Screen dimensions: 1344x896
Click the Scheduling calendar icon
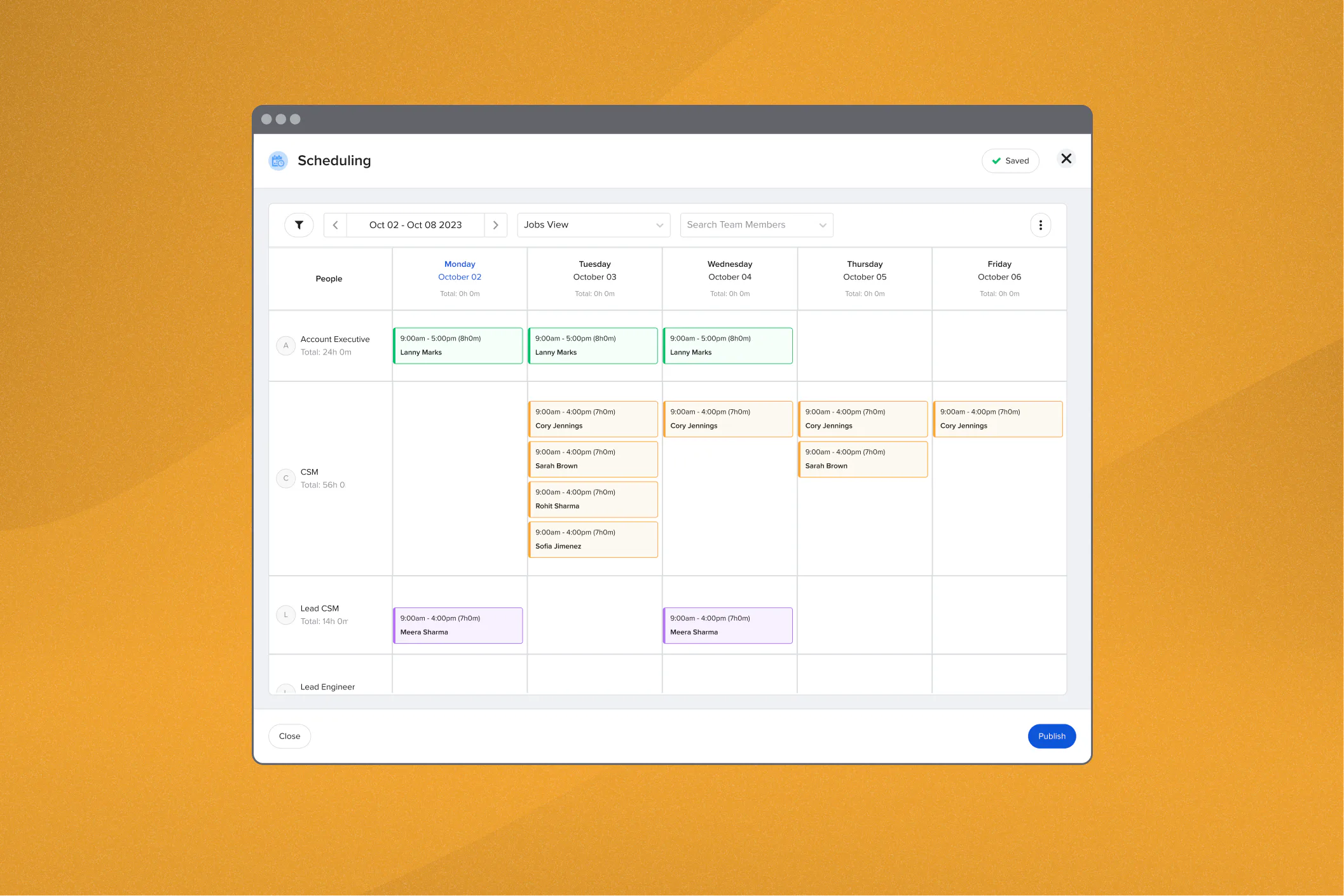point(278,161)
